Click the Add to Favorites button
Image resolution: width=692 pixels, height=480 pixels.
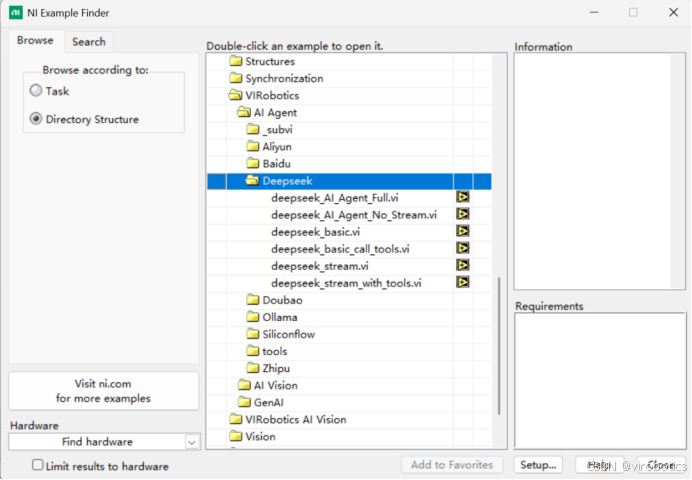coord(452,465)
